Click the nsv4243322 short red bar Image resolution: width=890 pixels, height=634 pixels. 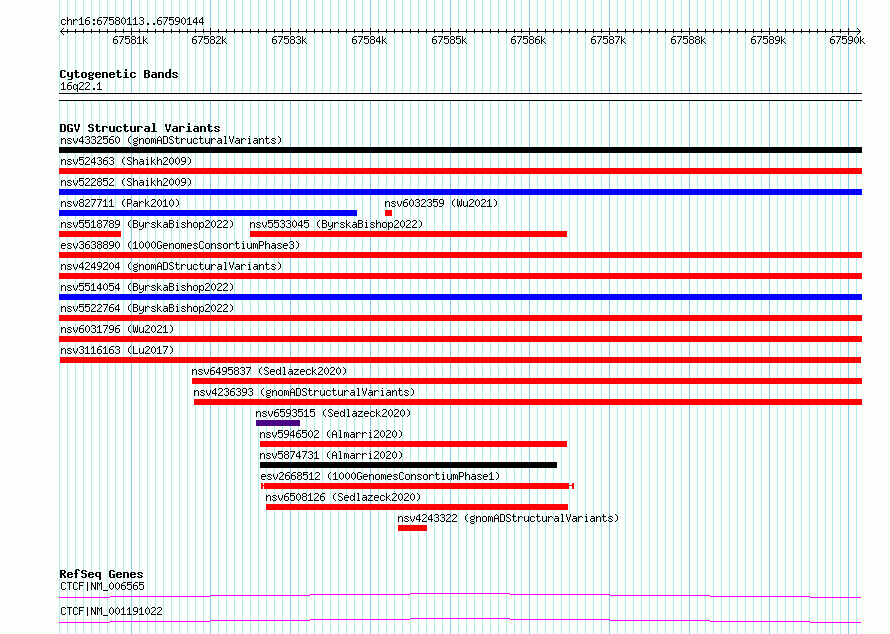(x=412, y=528)
